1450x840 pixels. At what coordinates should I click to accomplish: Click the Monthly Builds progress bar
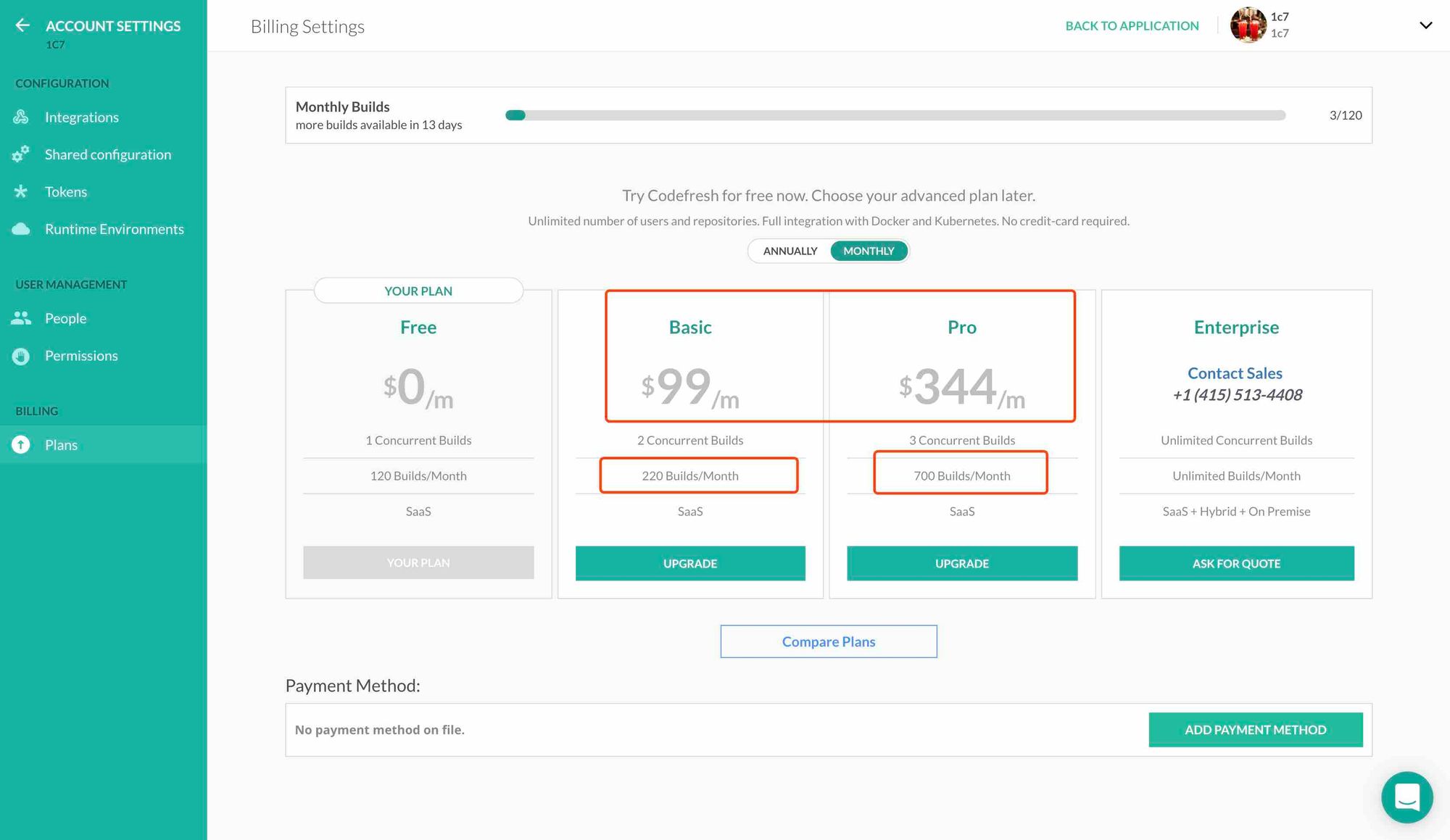[x=895, y=115]
